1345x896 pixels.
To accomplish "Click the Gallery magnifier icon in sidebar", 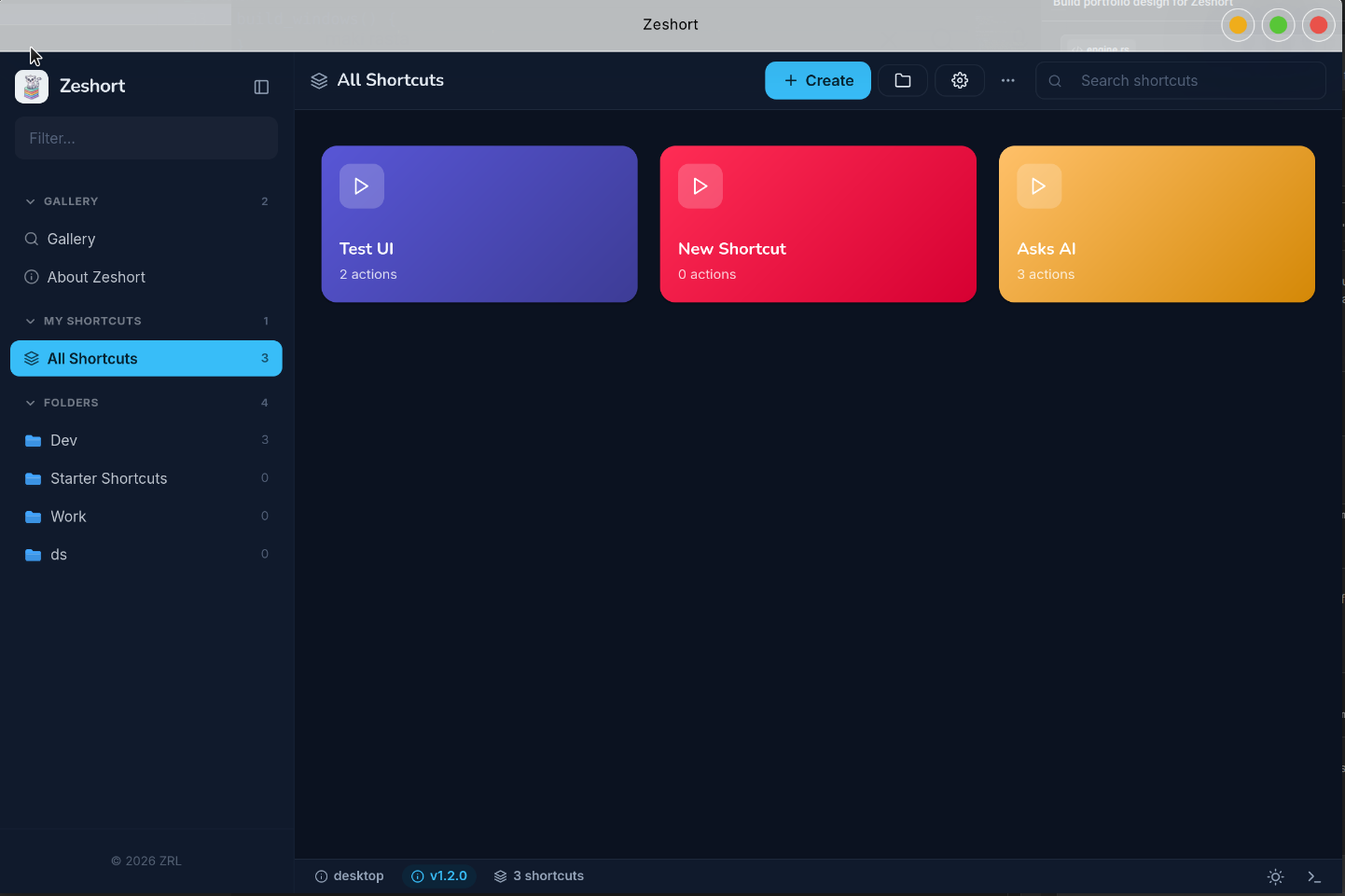I will 32,239.
